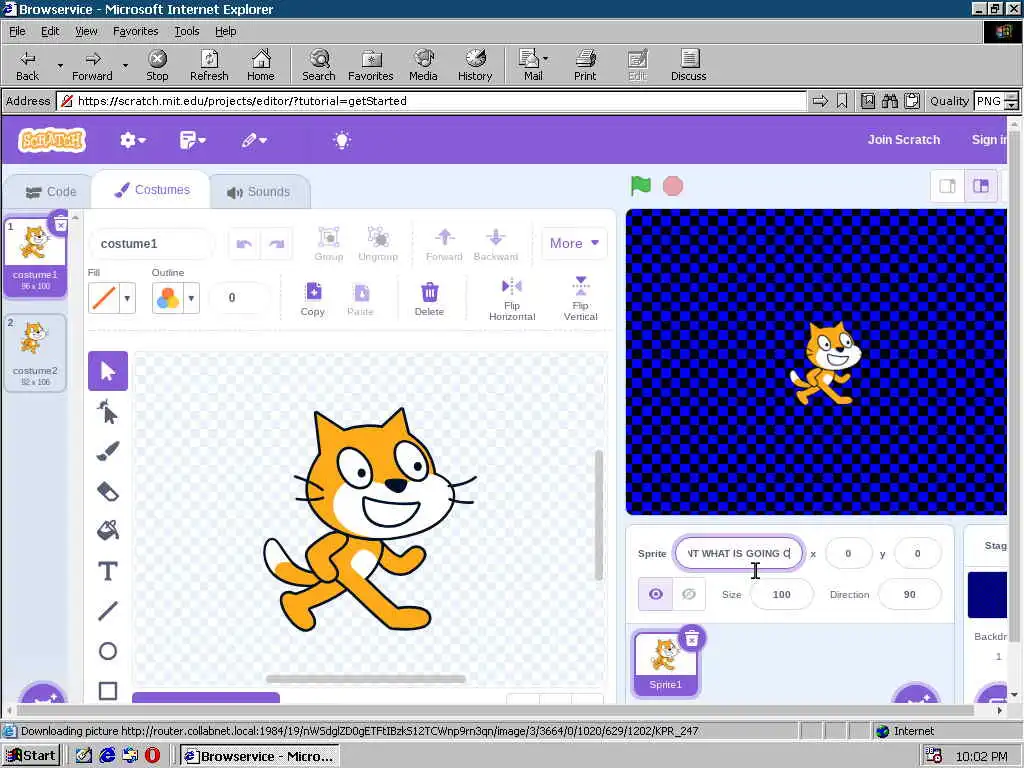Expand the More dropdown
Screen dimensions: 1024x768
[x=574, y=243]
